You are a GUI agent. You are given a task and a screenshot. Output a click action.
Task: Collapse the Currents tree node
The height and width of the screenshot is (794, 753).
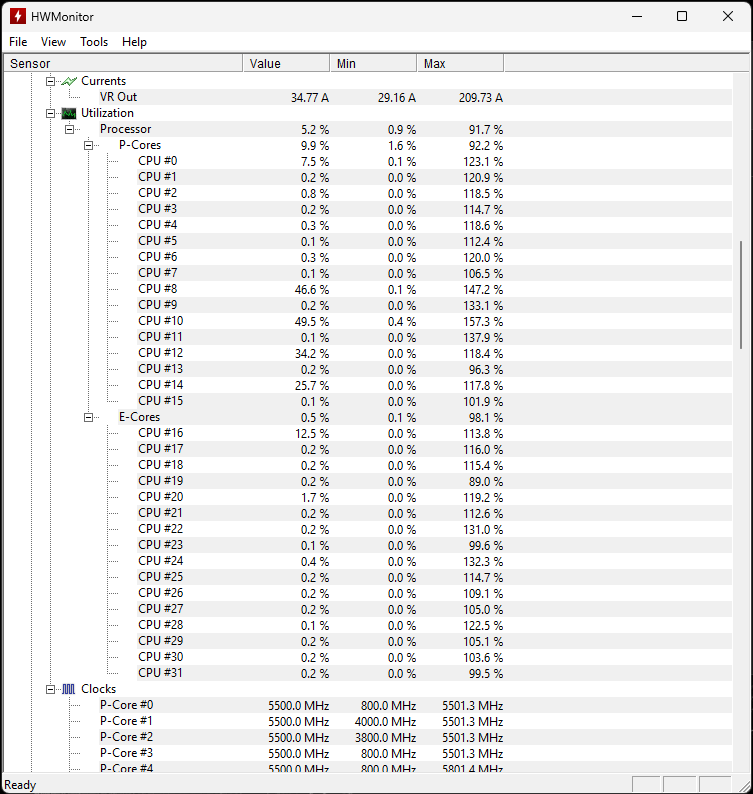51,81
